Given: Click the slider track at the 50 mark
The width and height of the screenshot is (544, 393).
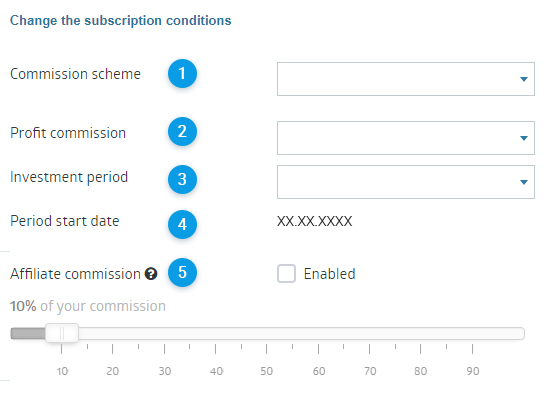Looking at the screenshot, I should [266, 333].
